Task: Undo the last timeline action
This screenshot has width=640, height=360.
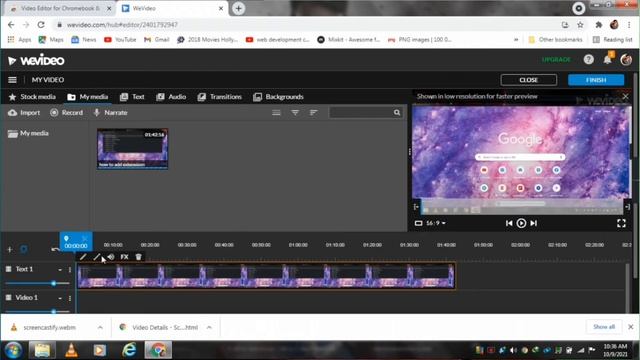Action: (x=55, y=249)
